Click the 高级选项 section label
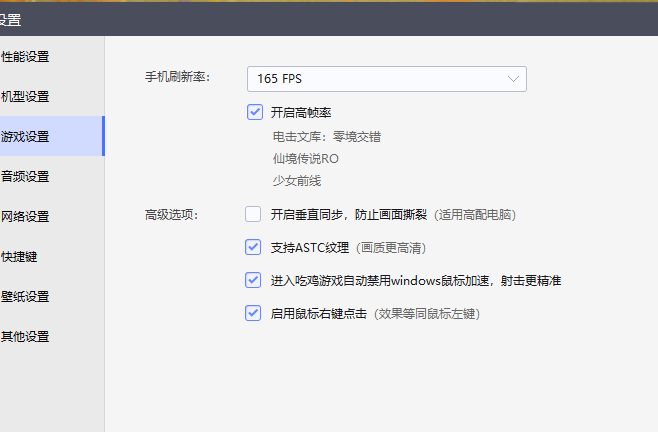 pos(172,215)
